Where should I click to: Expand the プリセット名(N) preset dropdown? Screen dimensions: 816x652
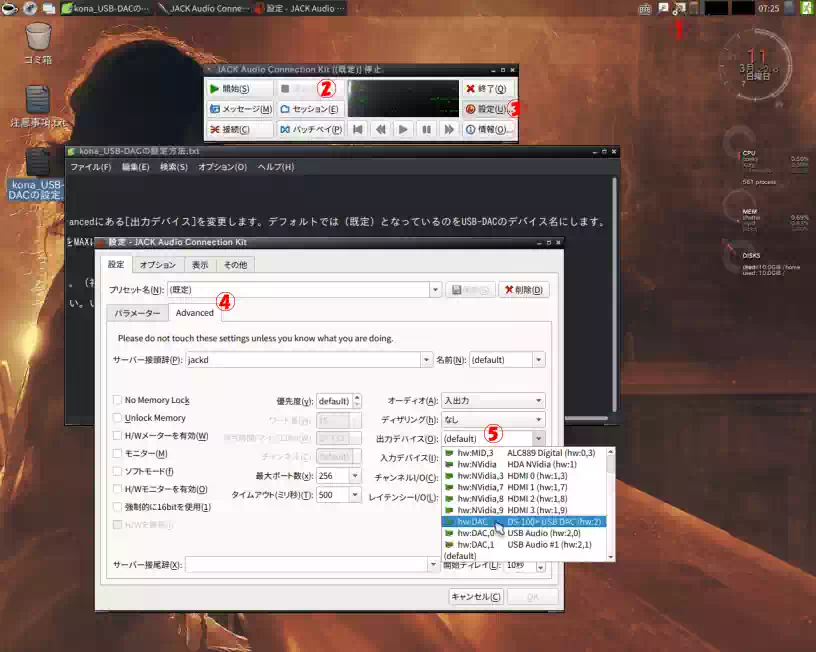[x=435, y=290]
